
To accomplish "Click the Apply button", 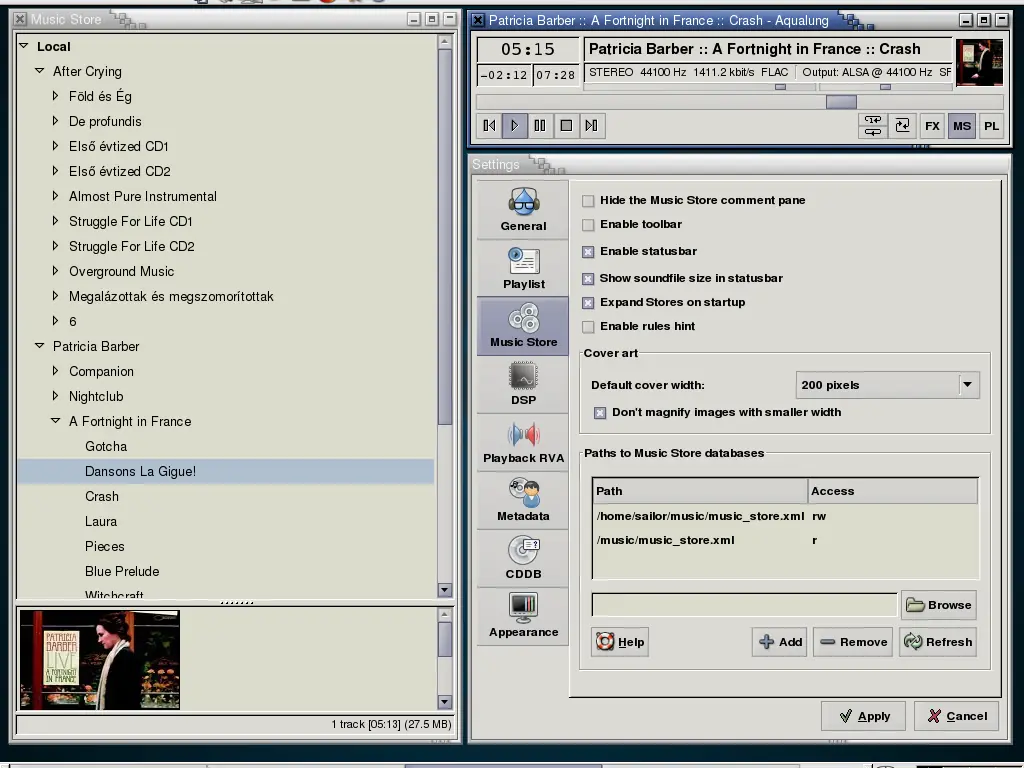I will tap(863, 716).
